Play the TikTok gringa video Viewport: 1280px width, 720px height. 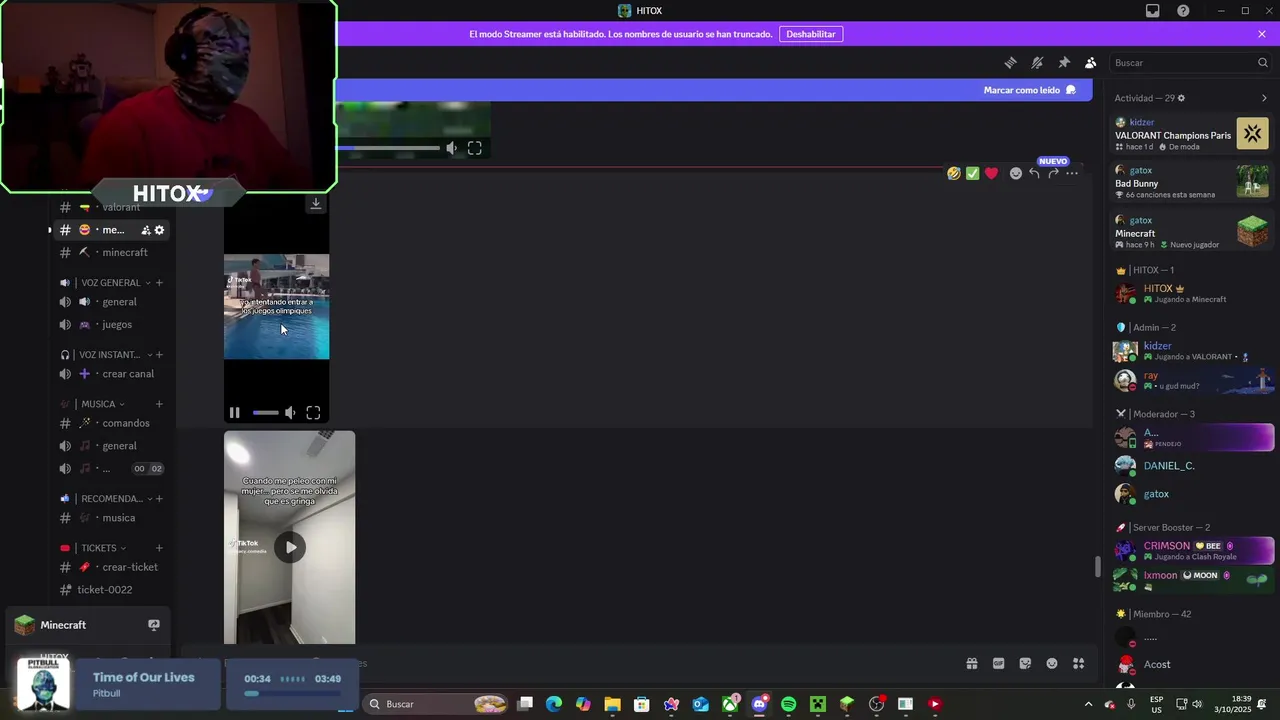pyautogui.click(x=290, y=547)
